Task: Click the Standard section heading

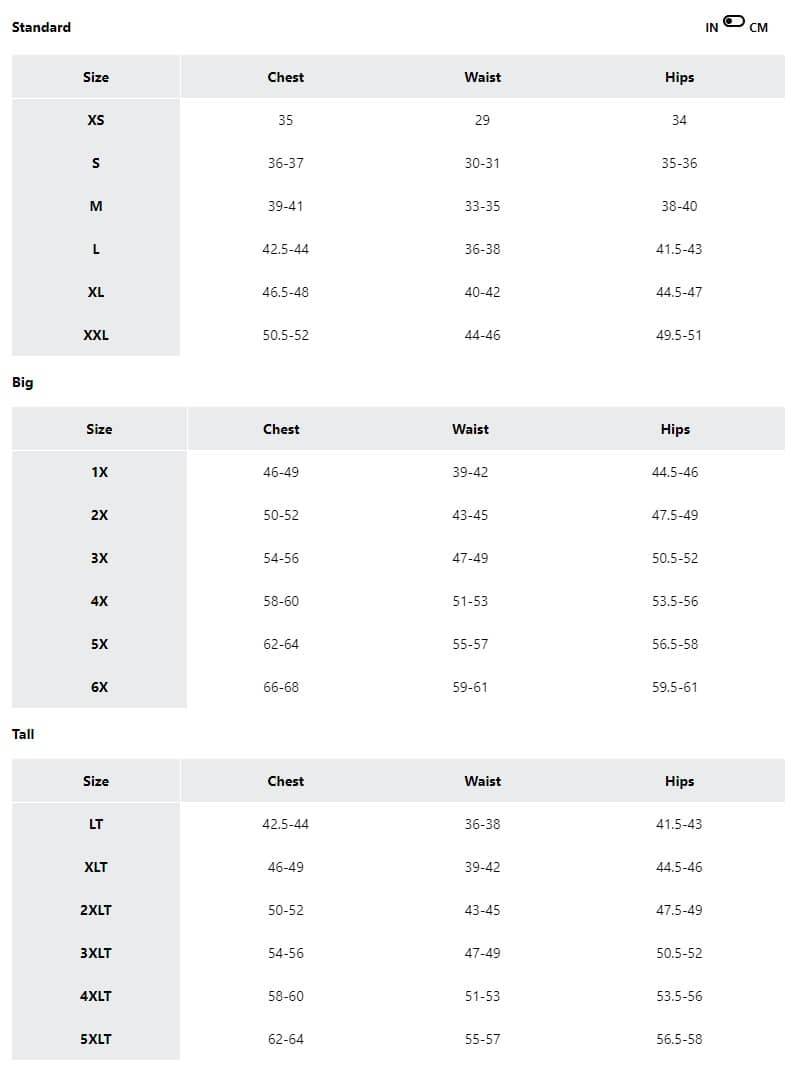Action: coord(41,27)
